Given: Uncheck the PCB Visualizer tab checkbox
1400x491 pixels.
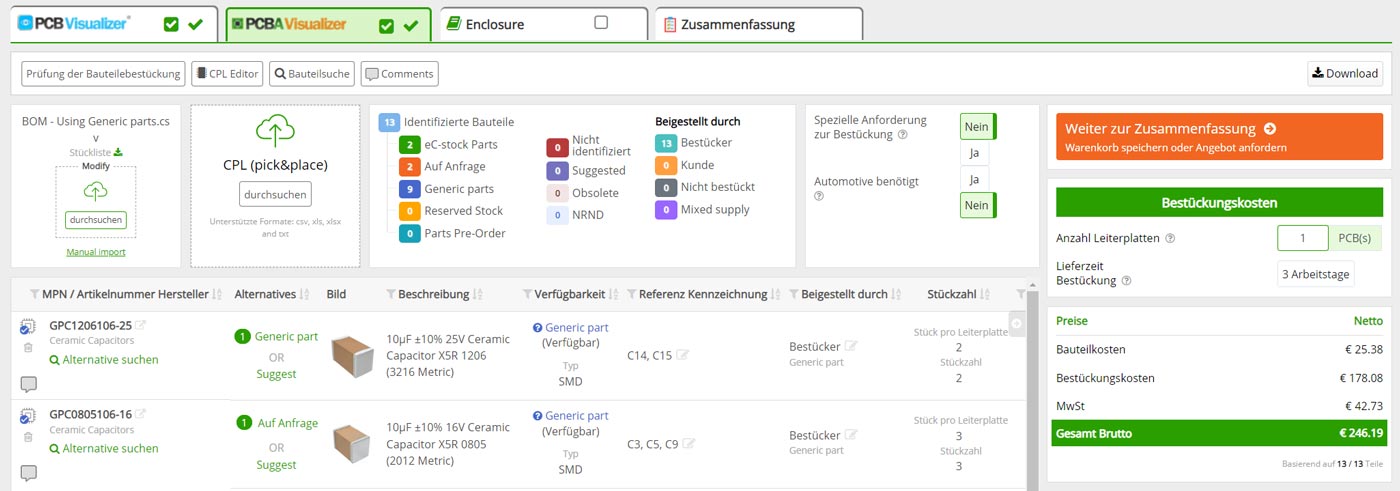Looking at the screenshot, I should click(x=171, y=24).
